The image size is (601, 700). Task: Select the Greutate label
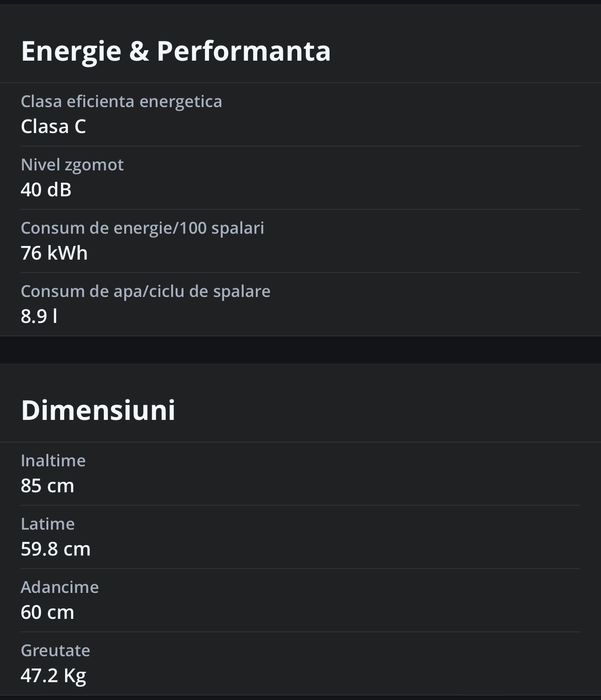56,650
